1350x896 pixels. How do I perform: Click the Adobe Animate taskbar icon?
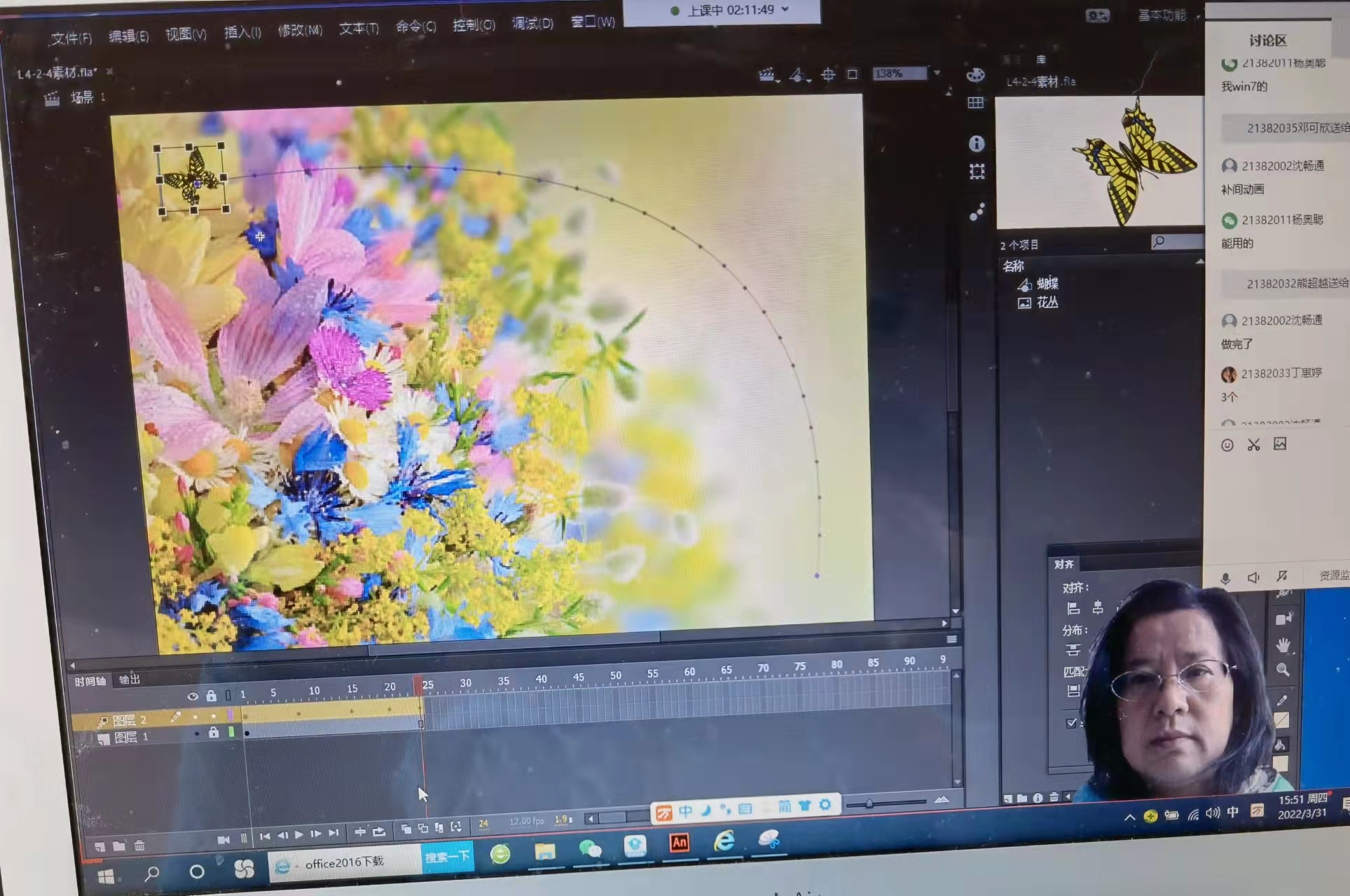pos(679,843)
